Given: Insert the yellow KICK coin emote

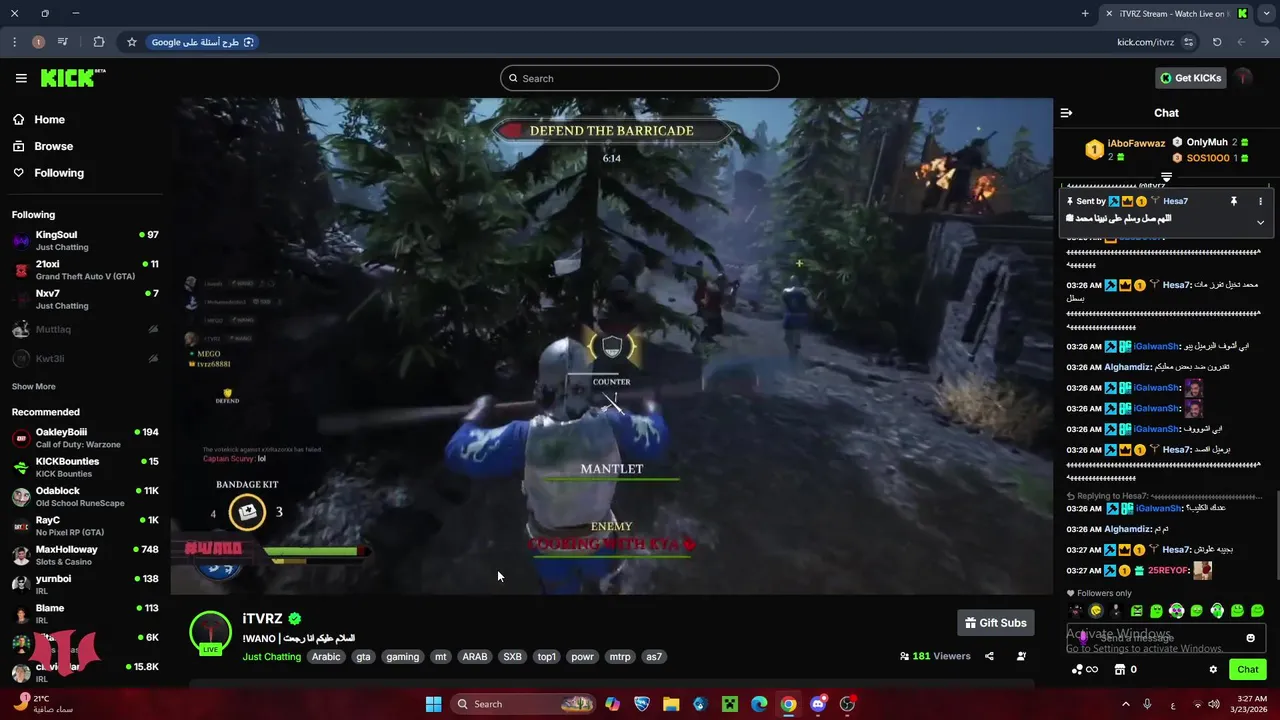Looking at the screenshot, I should tap(1096, 611).
